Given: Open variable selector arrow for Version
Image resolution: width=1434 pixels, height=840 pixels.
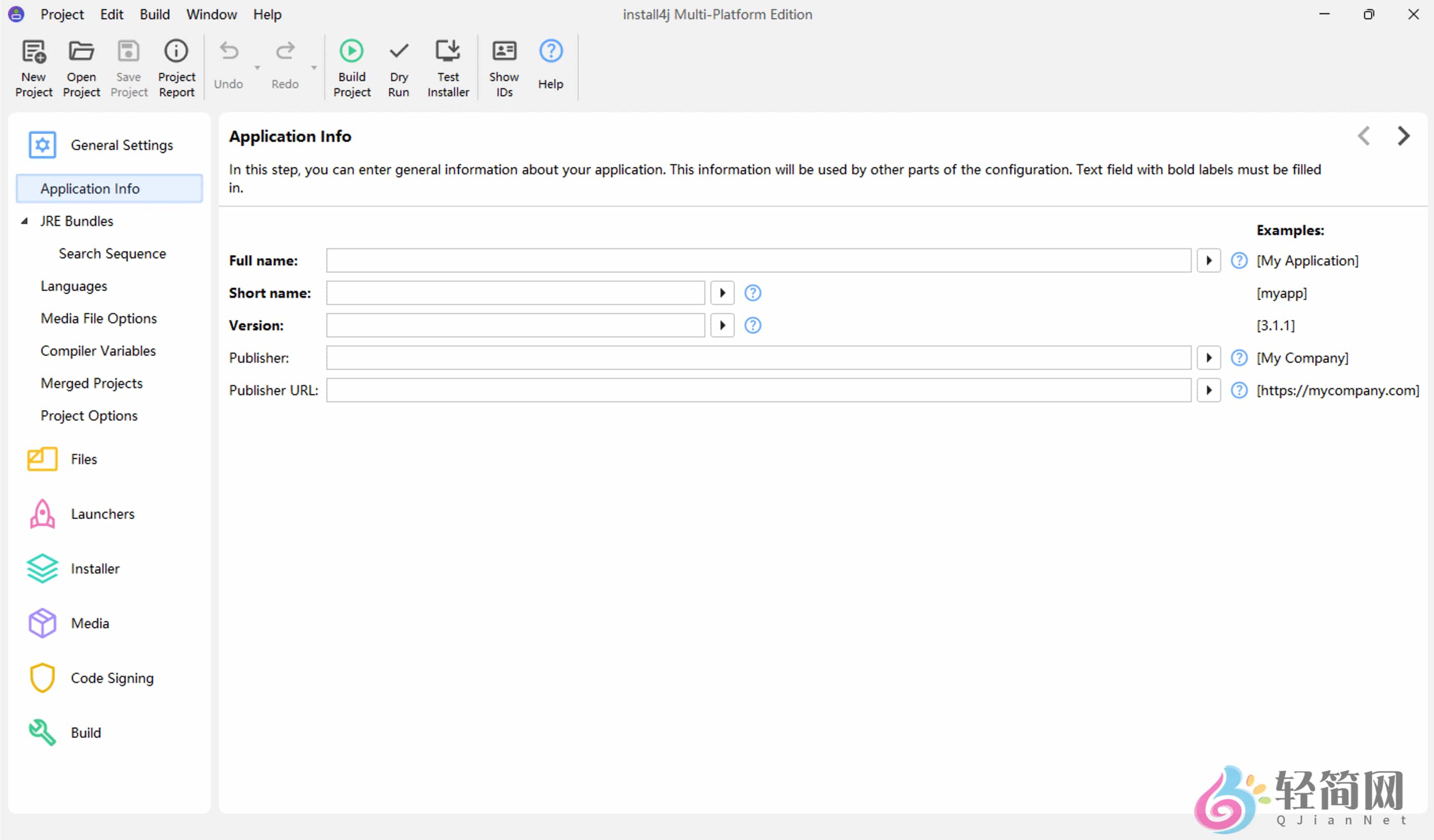Looking at the screenshot, I should pos(722,326).
